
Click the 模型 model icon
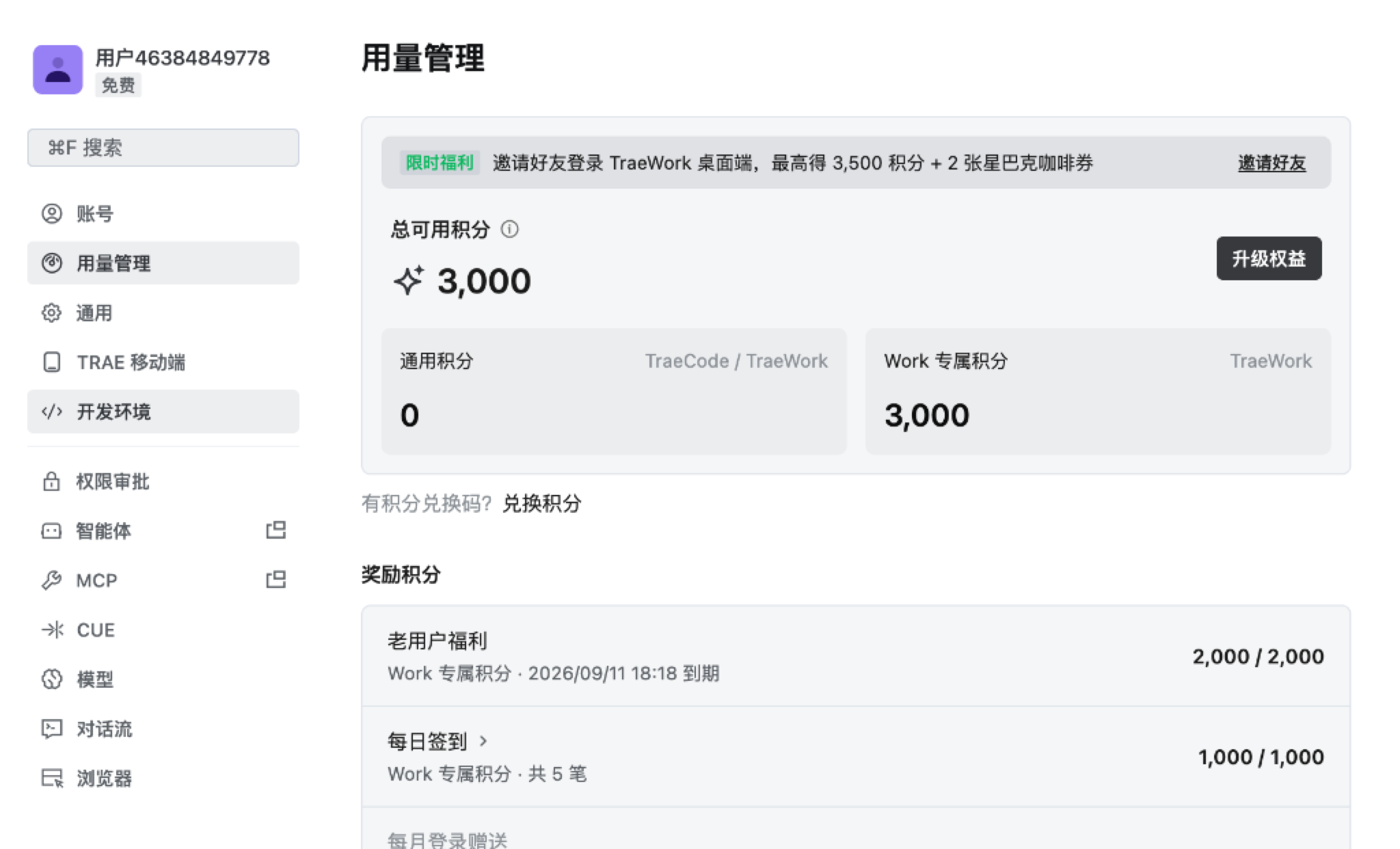coord(52,679)
